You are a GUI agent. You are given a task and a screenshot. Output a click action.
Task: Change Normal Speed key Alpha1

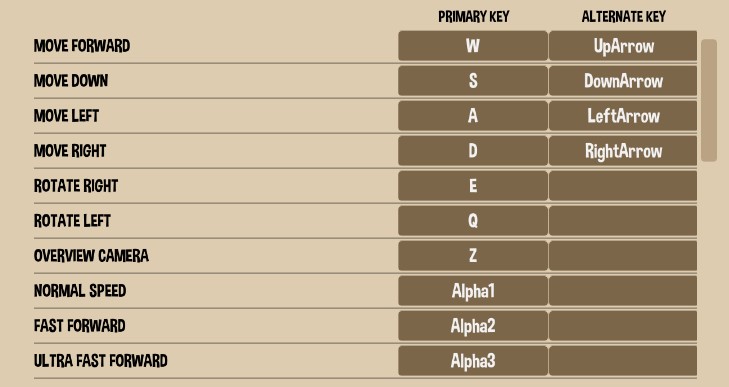pyautogui.click(x=473, y=291)
